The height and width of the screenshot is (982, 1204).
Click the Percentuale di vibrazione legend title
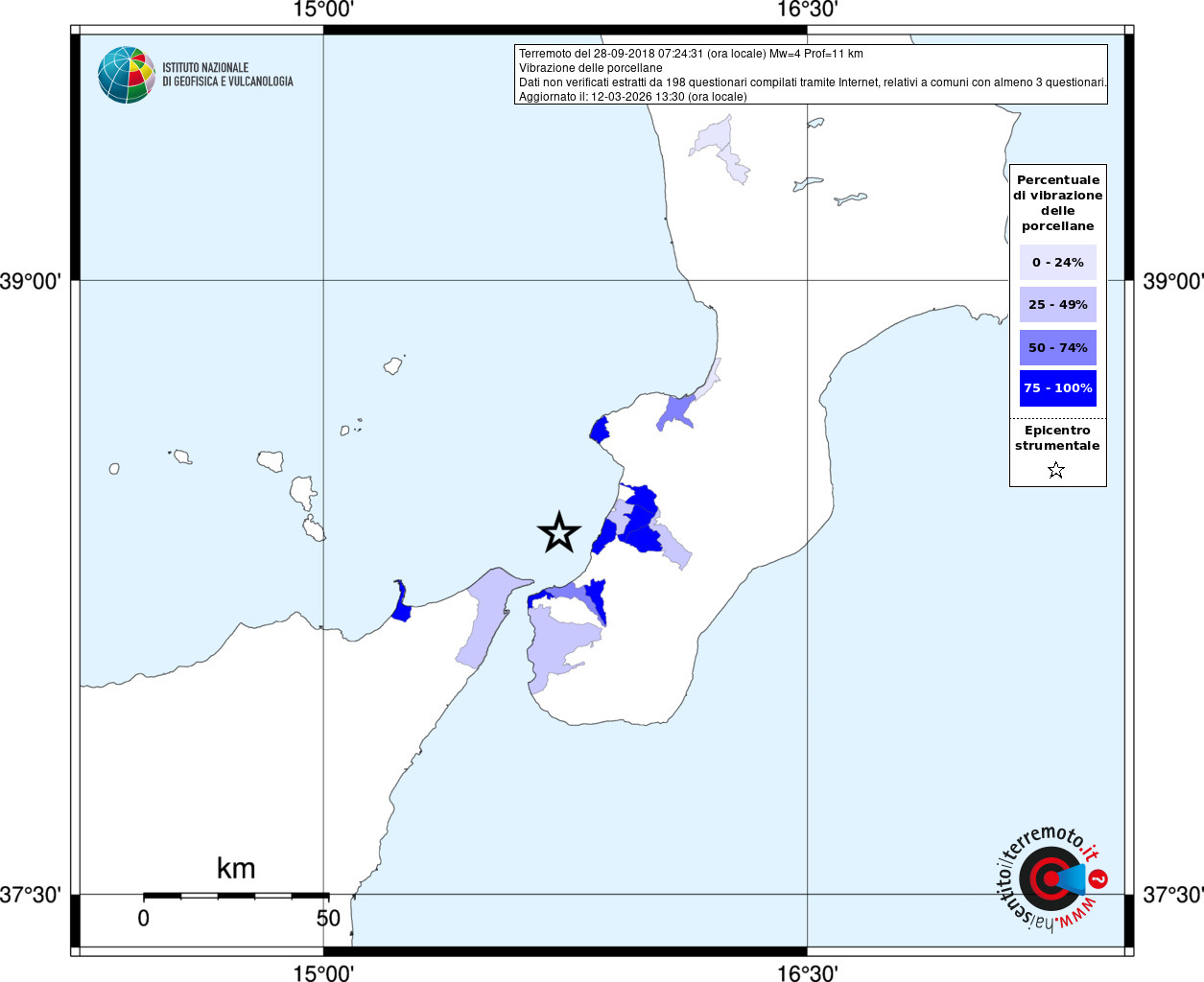[1057, 203]
